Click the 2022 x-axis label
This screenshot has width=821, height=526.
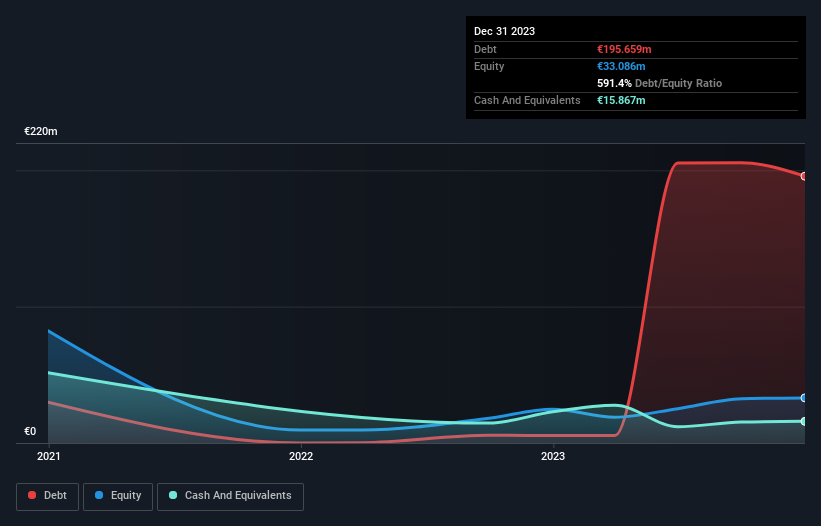coord(301,456)
